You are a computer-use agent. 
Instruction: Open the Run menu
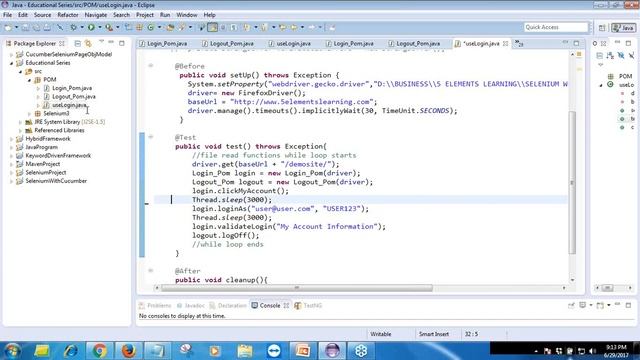tap(165, 15)
